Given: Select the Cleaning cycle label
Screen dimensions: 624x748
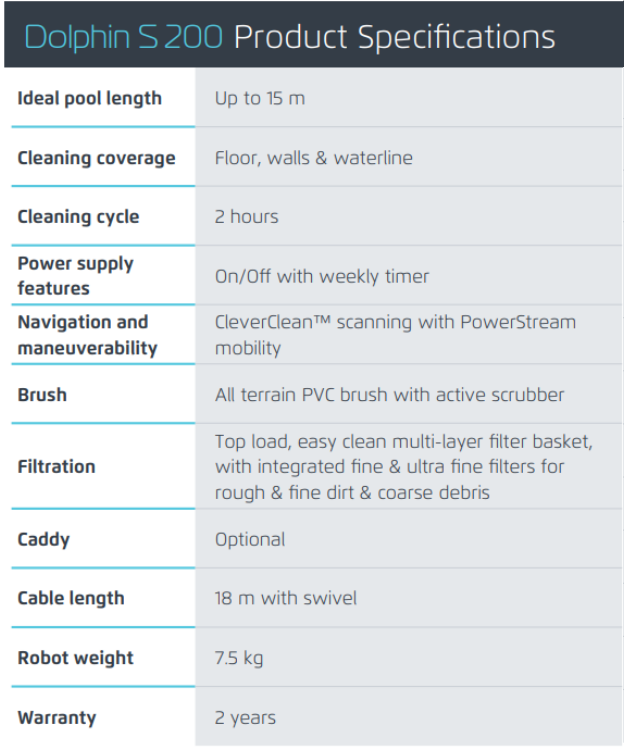Looking at the screenshot, I should click(x=78, y=217).
